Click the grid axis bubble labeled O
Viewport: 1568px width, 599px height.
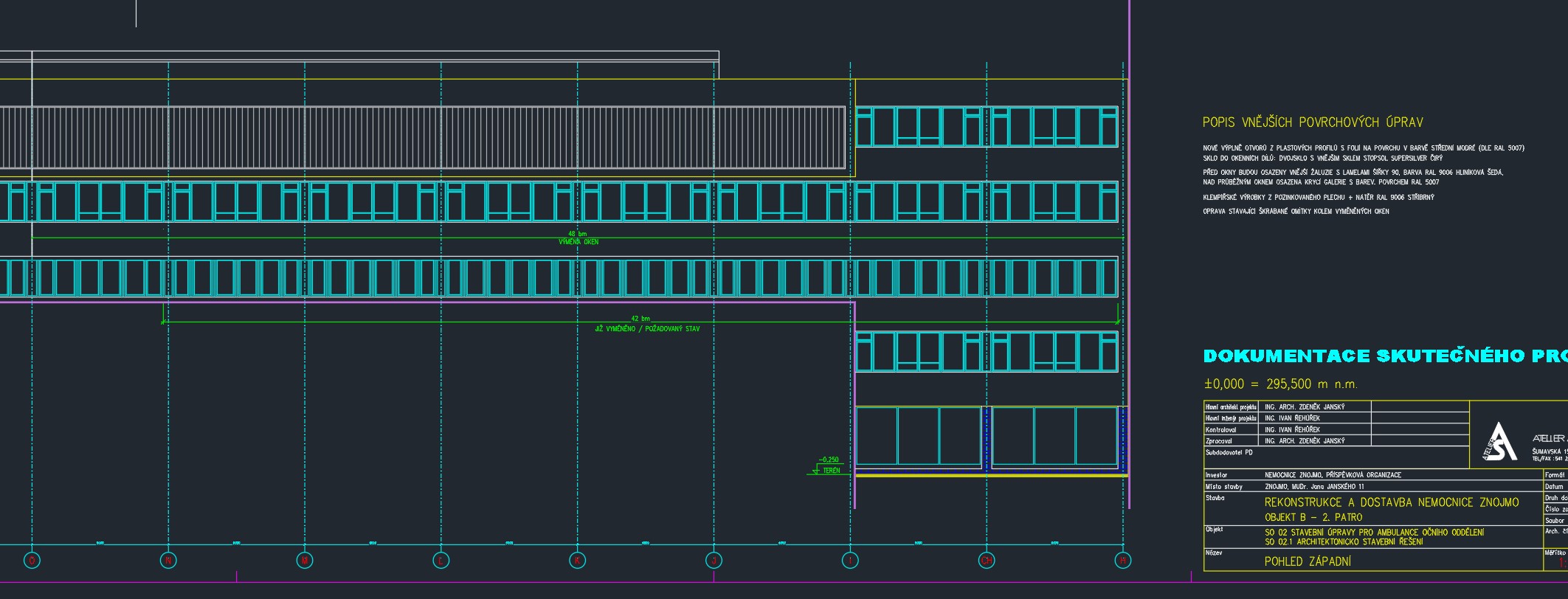pos(32,561)
